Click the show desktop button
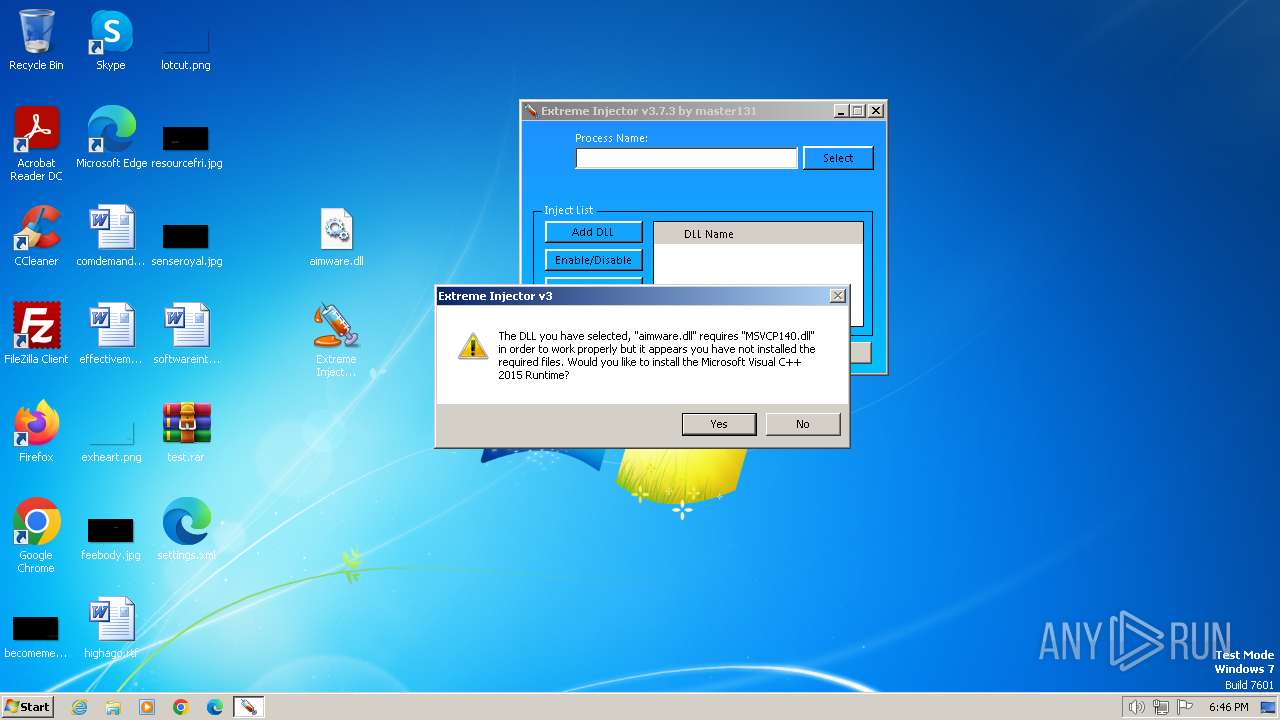Image resolution: width=1280 pixels, height=720 pixels. click(1268, 707)
